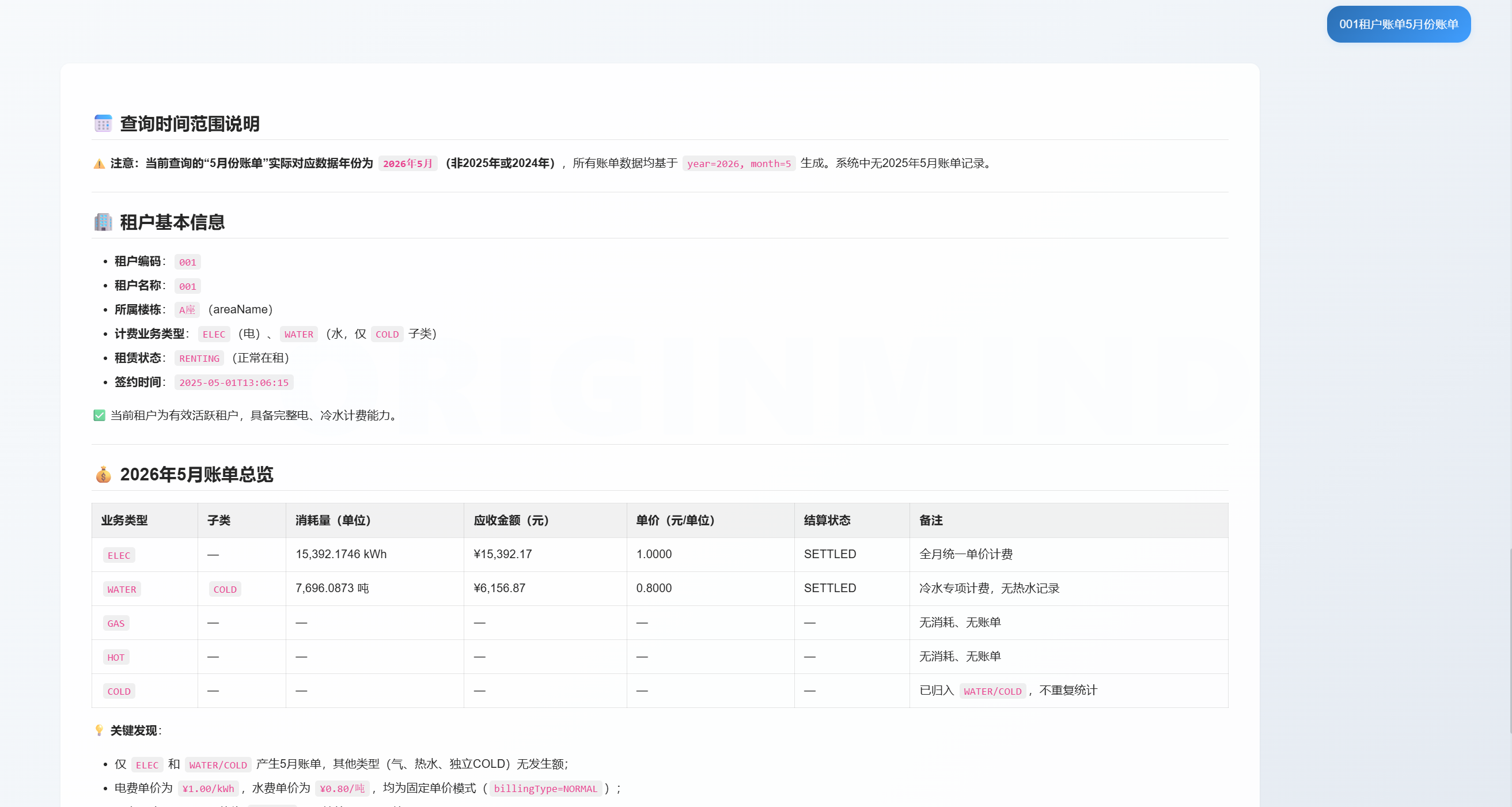The image size is (1512, 807).
Task: Click the signing time 2025-05-01T13:06:15
Action: coord(234,382)
